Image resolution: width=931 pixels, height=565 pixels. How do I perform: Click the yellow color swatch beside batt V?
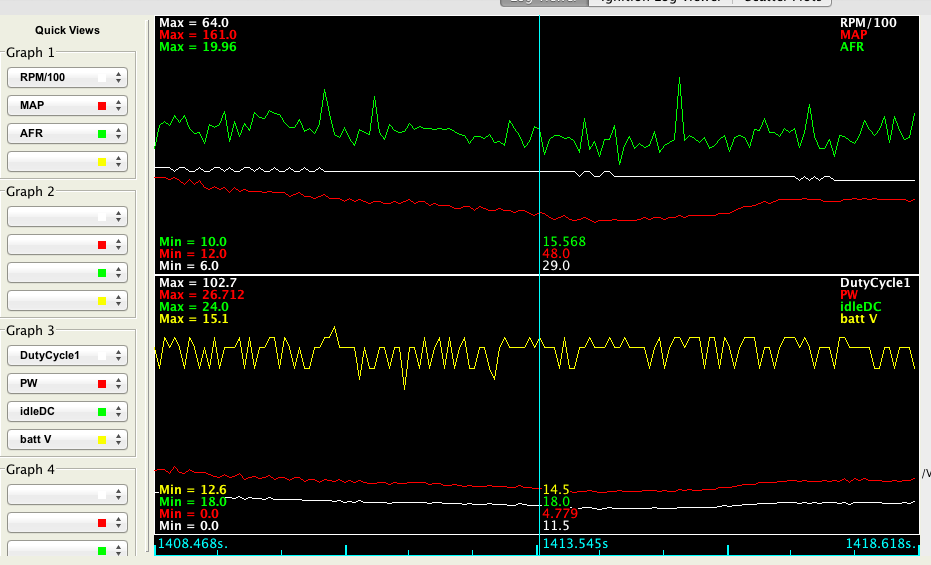[x=102, y=439]
